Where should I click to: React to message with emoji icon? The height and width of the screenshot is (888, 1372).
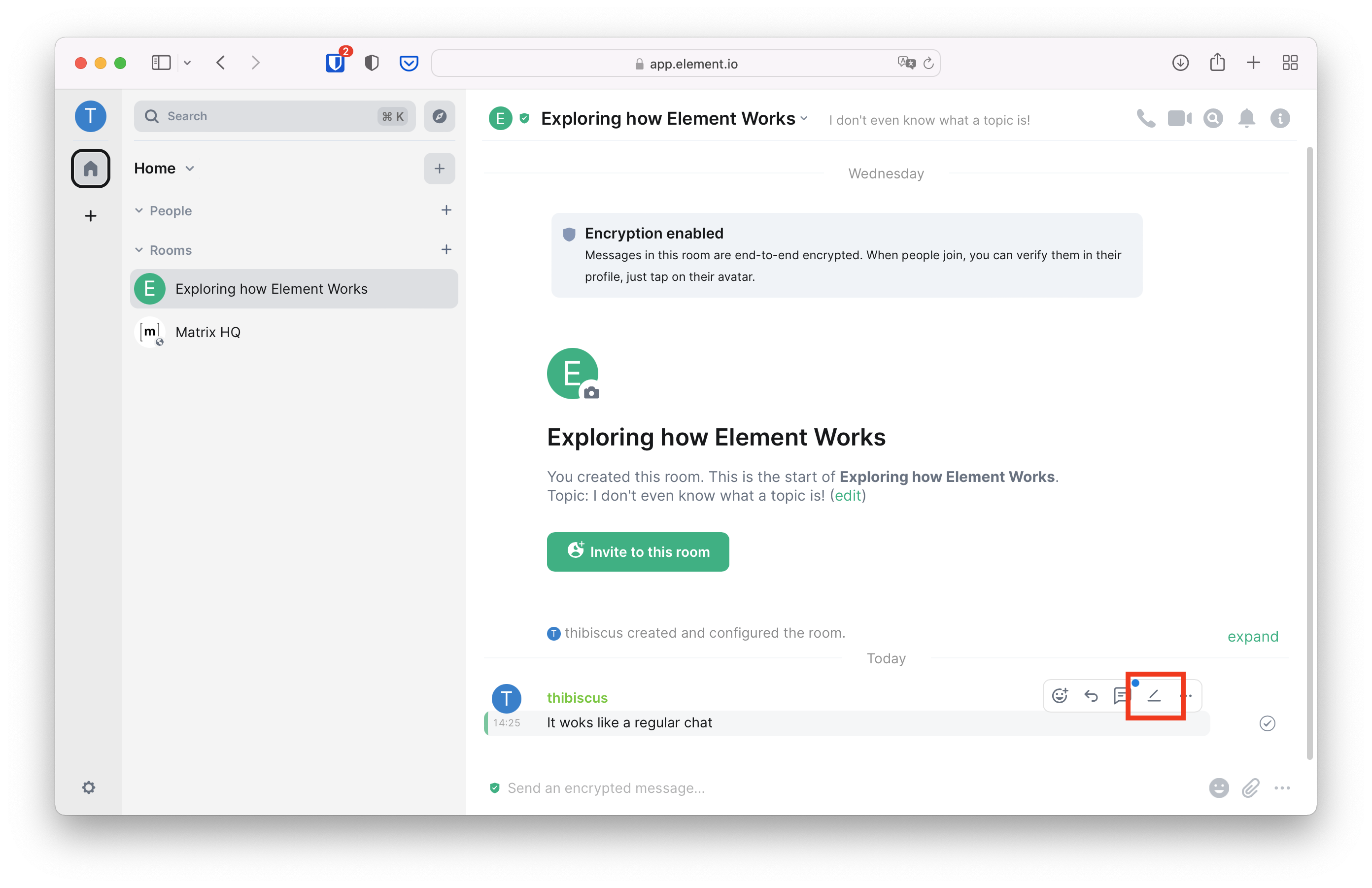1060,696
